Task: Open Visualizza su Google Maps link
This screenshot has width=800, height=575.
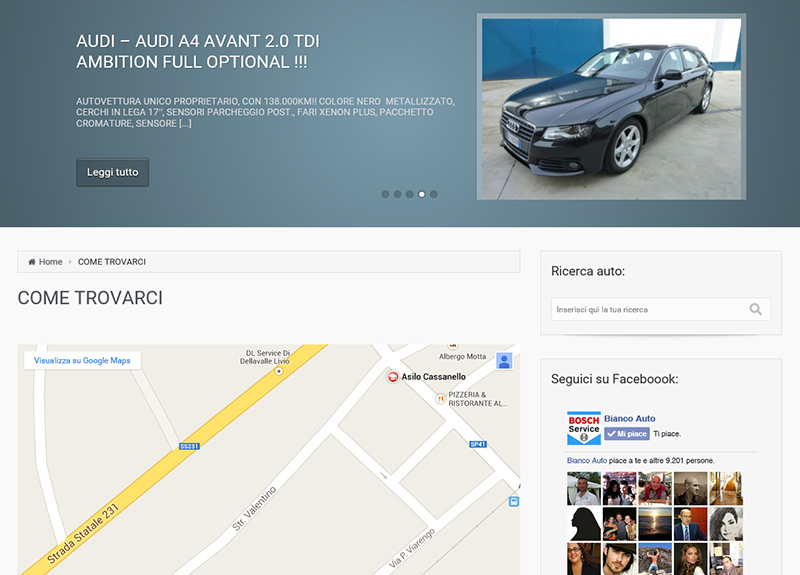Action: 82,360
